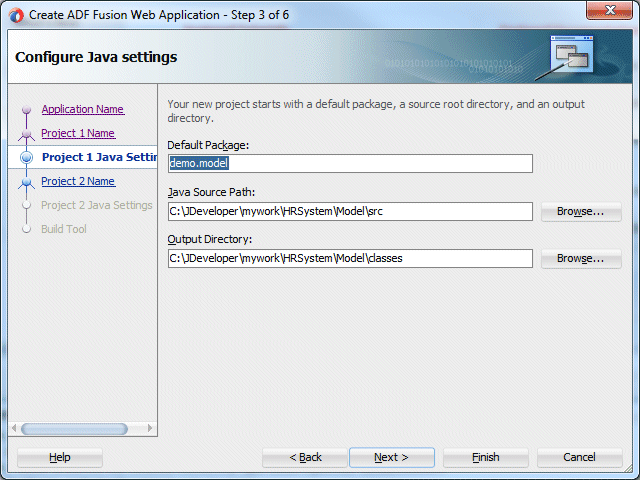Go back with the Back button
This screenshot has height=480, width=640.
(x=305, y=457)
